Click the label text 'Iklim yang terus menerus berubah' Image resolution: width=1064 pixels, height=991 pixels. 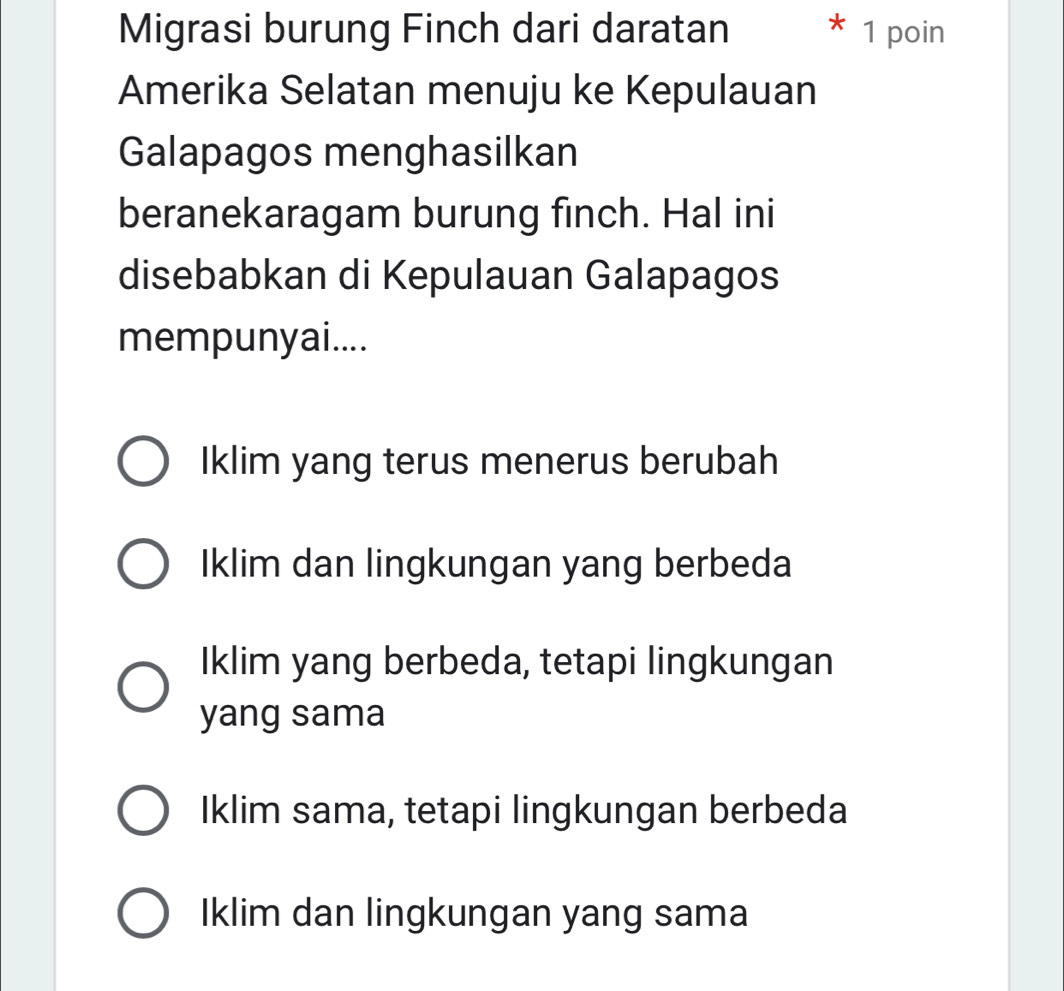489,462
